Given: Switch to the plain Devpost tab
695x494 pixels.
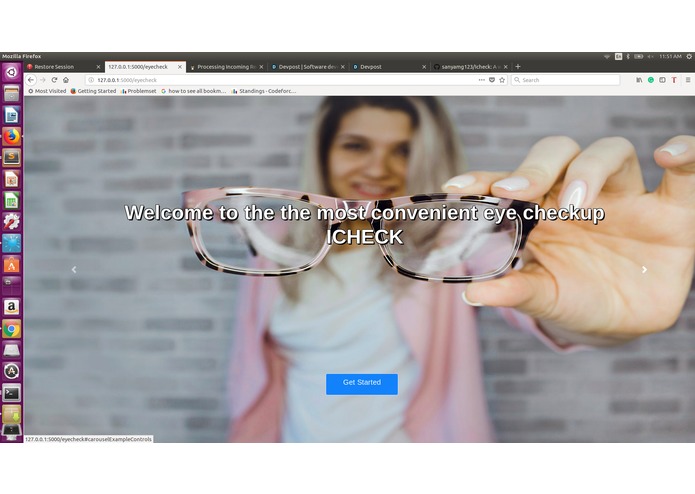Looking at the screenshot, I should (390, 67).
